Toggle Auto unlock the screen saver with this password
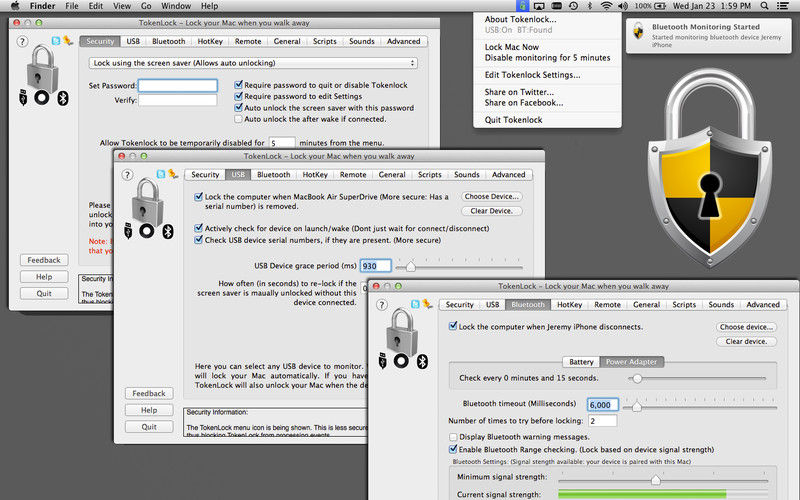Image resolution: width=800 pixels, height=500 pixels. coord(238,108)
